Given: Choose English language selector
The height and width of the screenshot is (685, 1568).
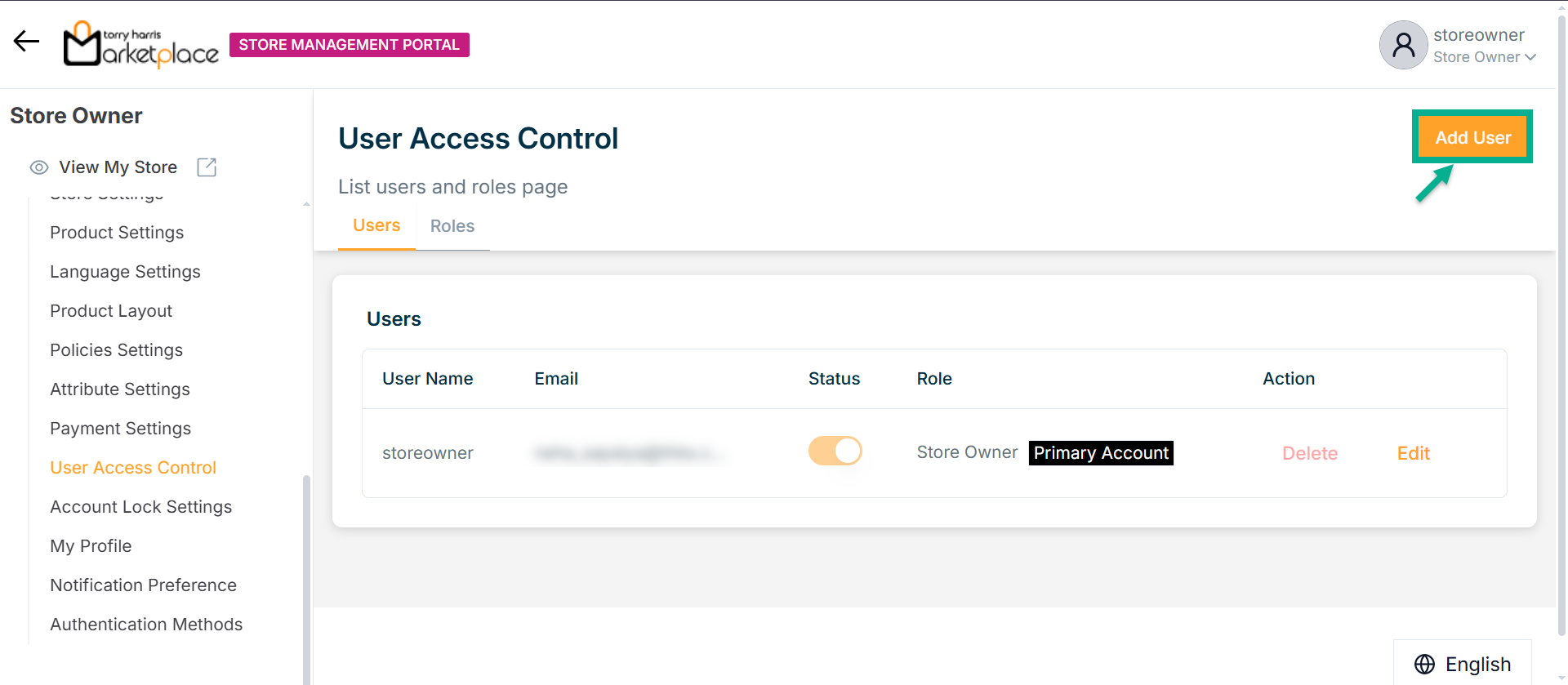Looking at the screenshot, I should (x=1477, y=664).
